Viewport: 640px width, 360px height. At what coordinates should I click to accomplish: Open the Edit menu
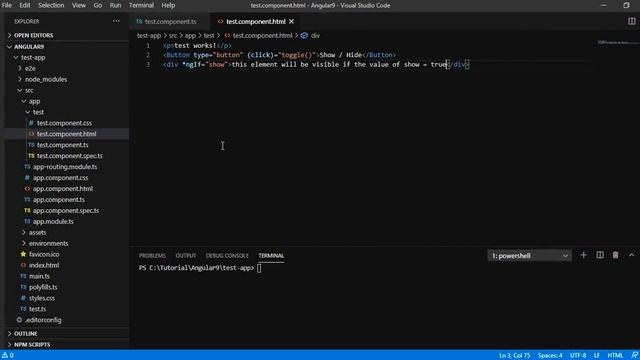coord(25,5)
